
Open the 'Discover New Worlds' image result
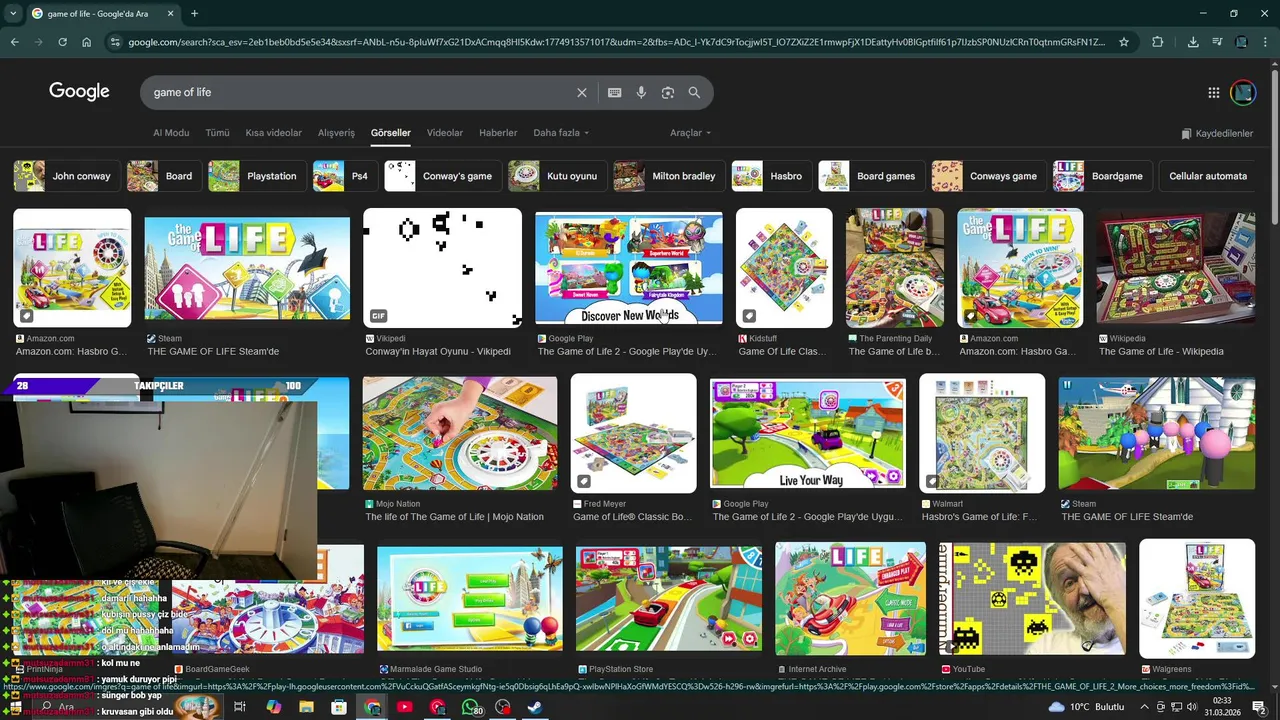pos(629,268)
